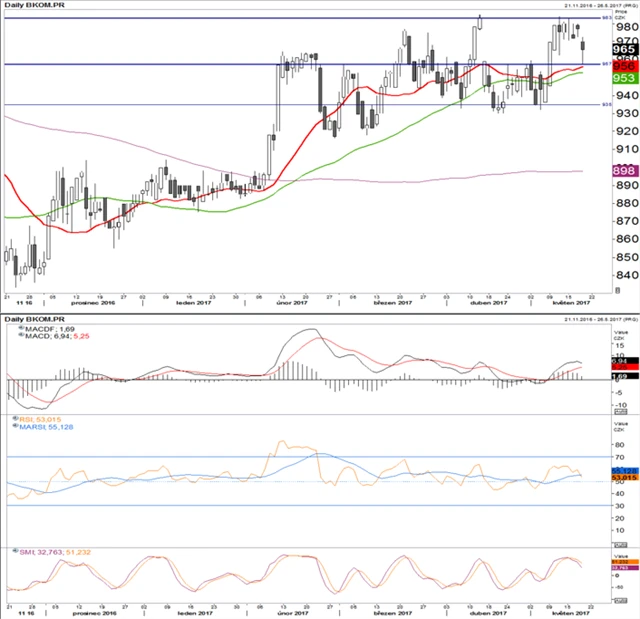
Task: Select the 983 horizontal resistance line label
Action: point(607,18)
